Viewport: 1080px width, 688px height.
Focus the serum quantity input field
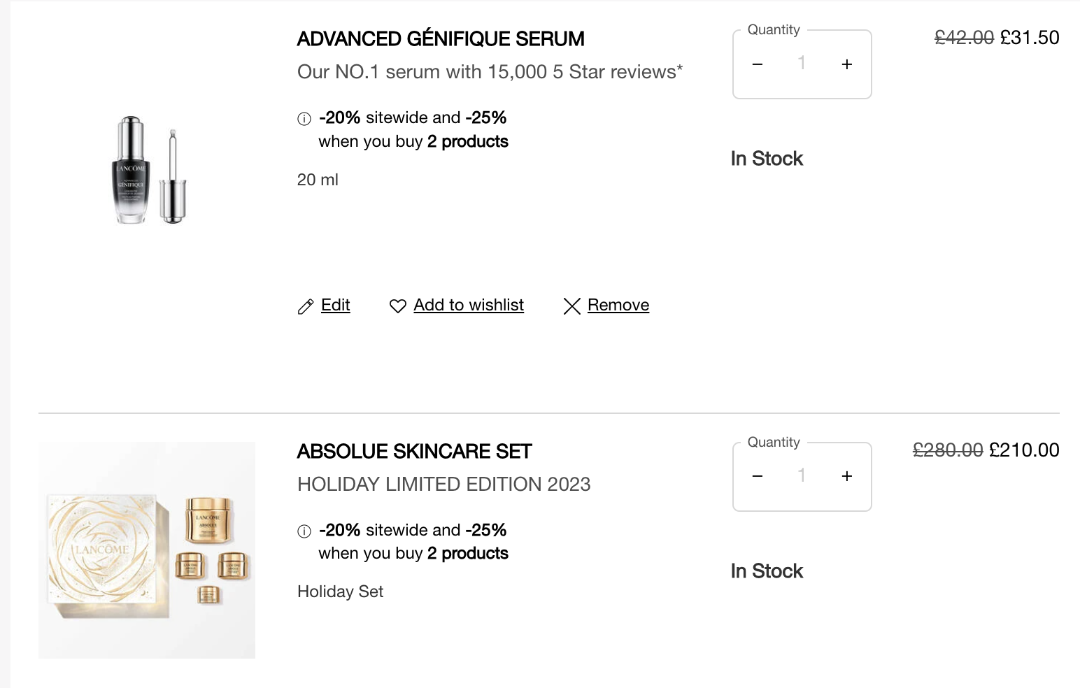tap(801, 64)
